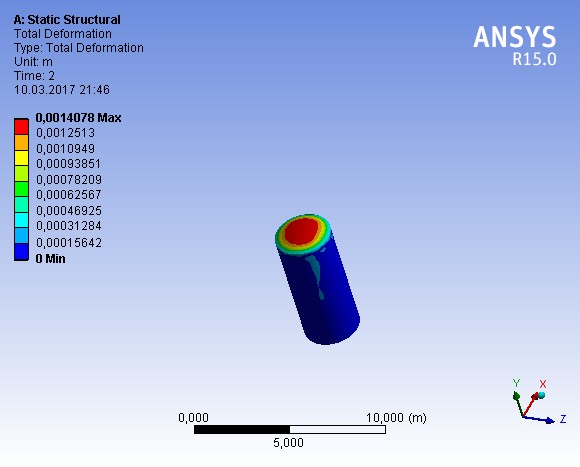
Task: Click legend value 0,00031284
Action: [68, 226]
